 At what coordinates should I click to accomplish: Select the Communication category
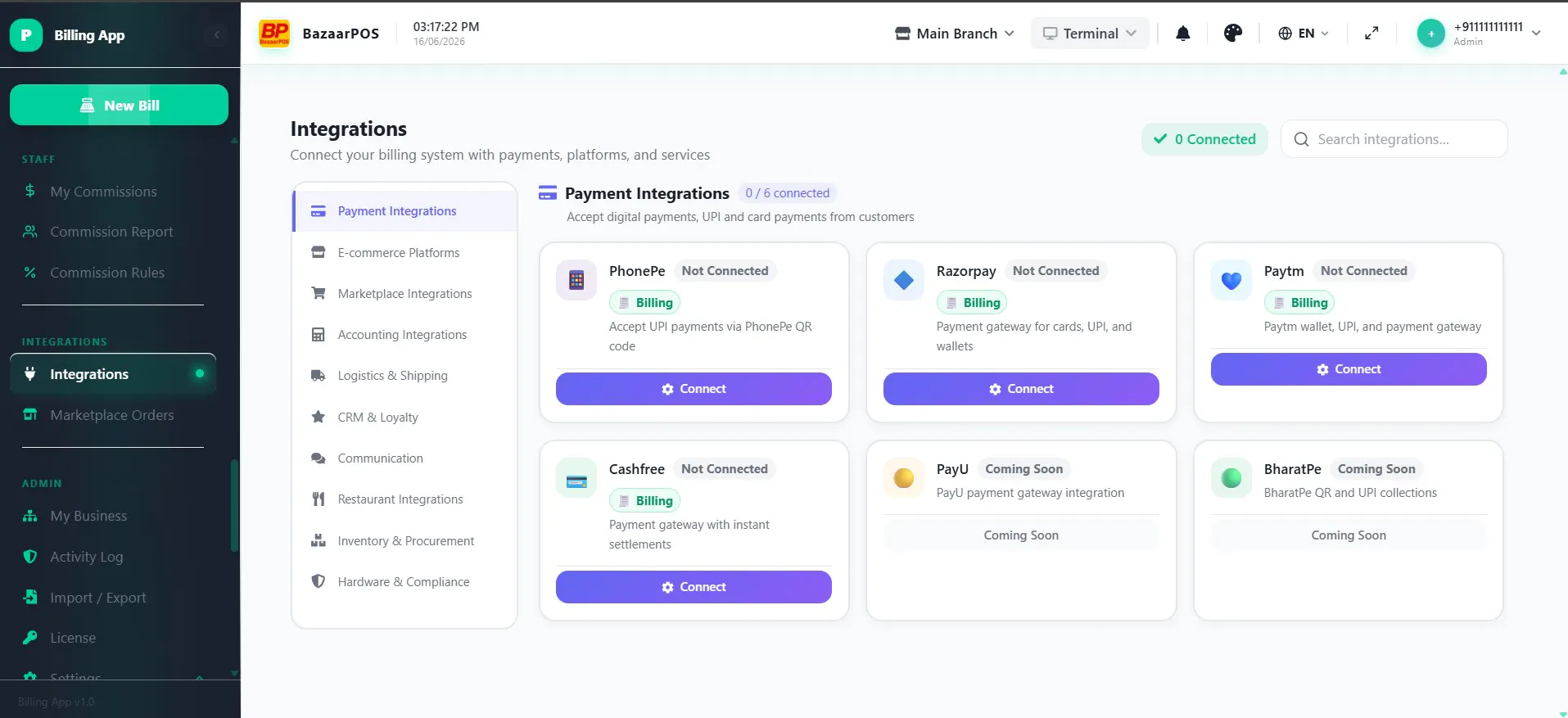pyautogui.click(x=404, y=458)
